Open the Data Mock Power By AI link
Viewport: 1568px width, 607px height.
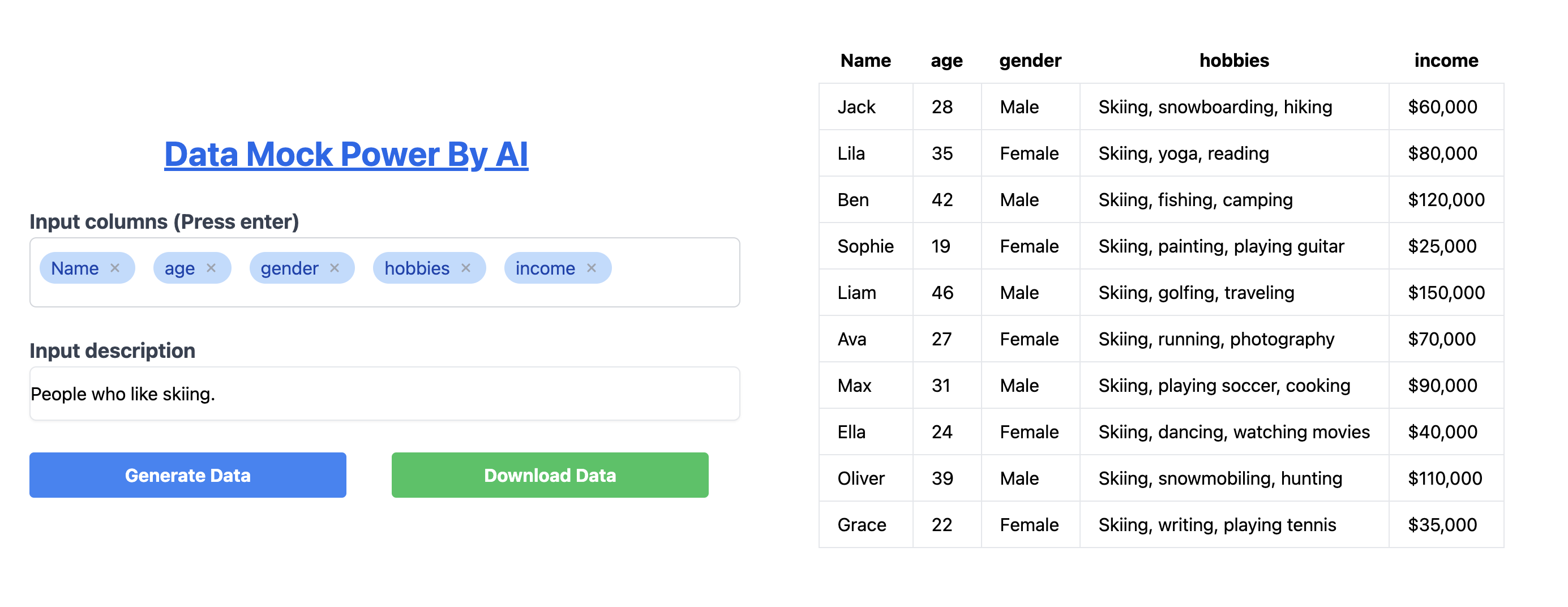(x=347, y=154)
